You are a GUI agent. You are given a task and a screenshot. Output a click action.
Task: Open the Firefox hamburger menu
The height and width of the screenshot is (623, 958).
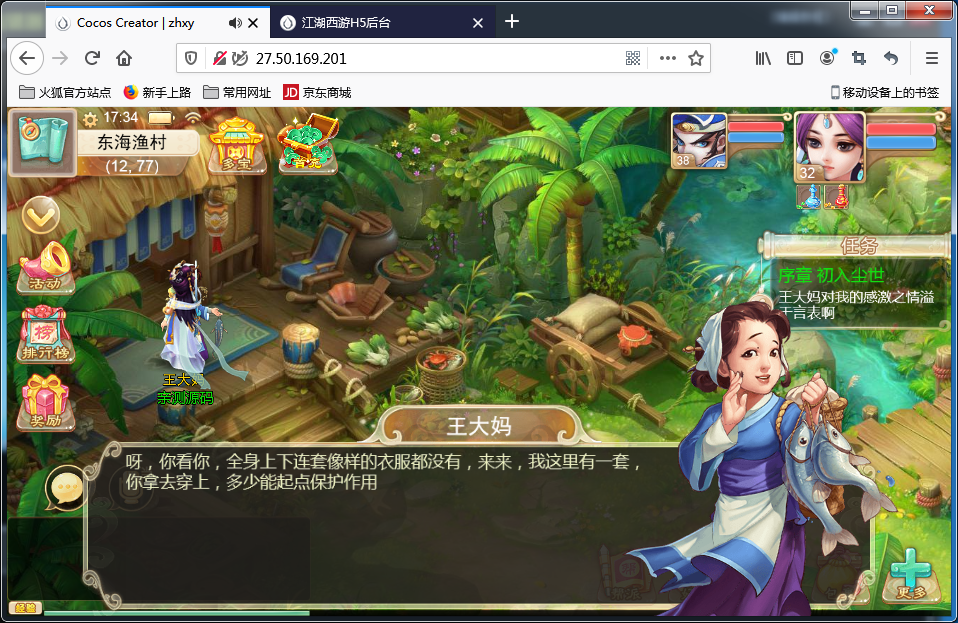click(932, 58)
